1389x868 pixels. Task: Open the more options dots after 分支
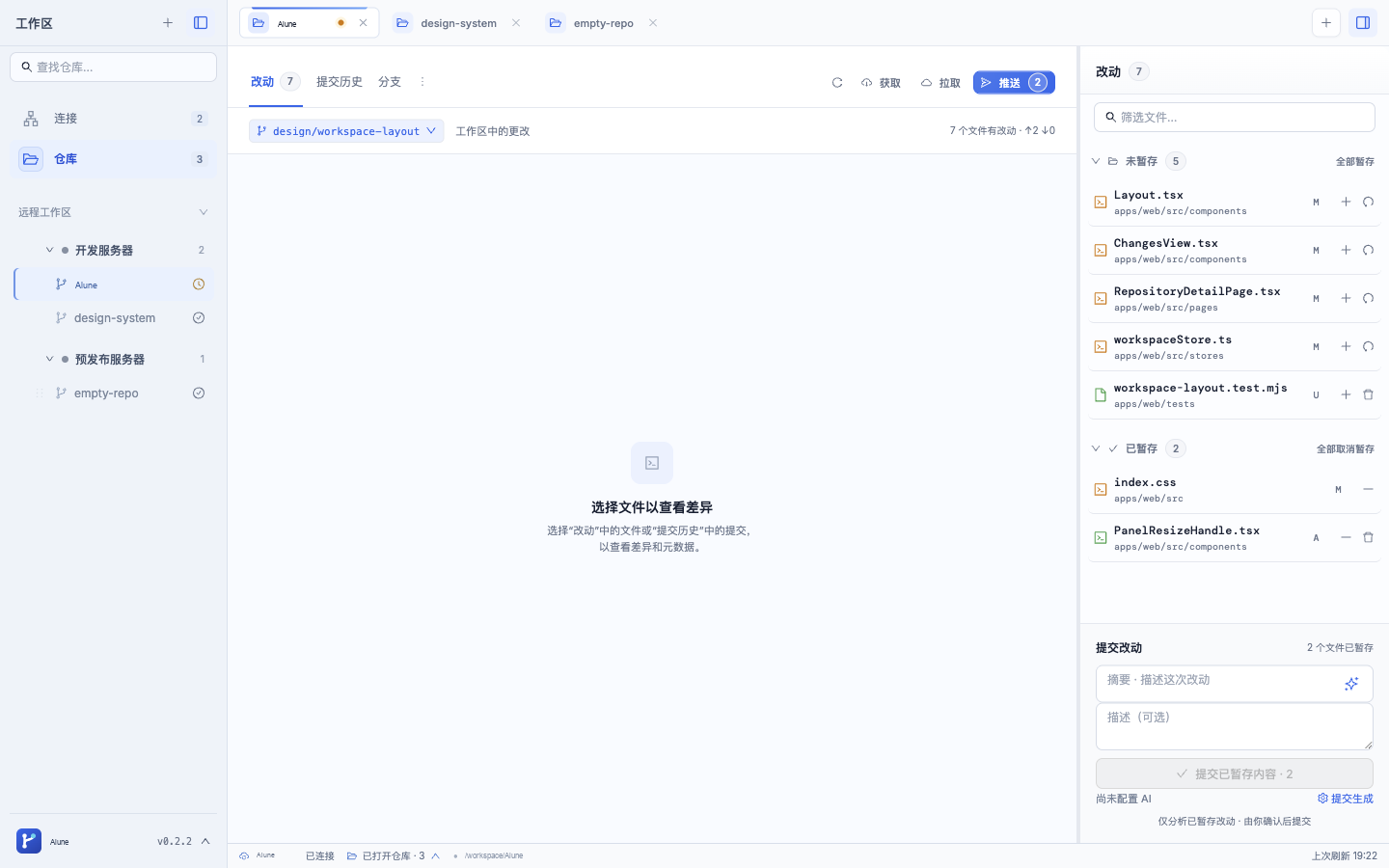click(x=422, y=82)
